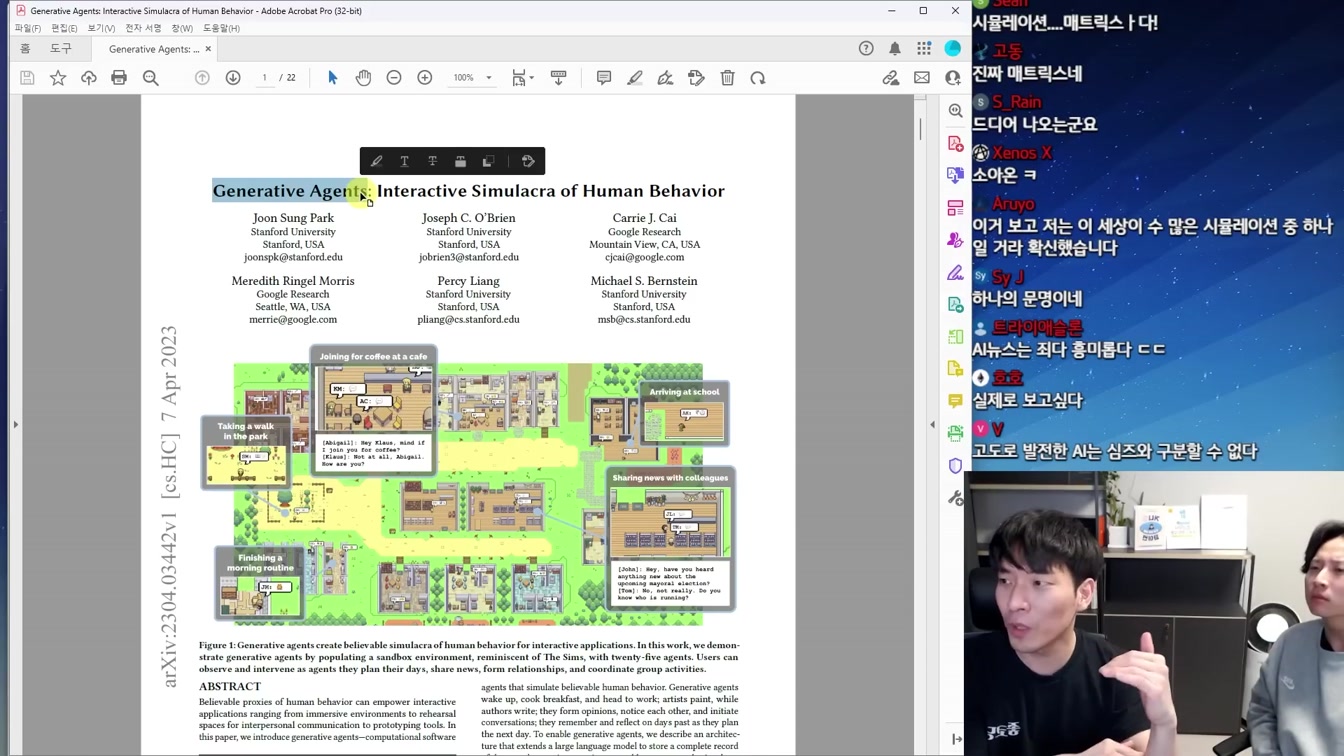The width and height of the screenshot is (1344, 756).
Task: Open the 창(W) menu
Action: click(x=182, y=28)
